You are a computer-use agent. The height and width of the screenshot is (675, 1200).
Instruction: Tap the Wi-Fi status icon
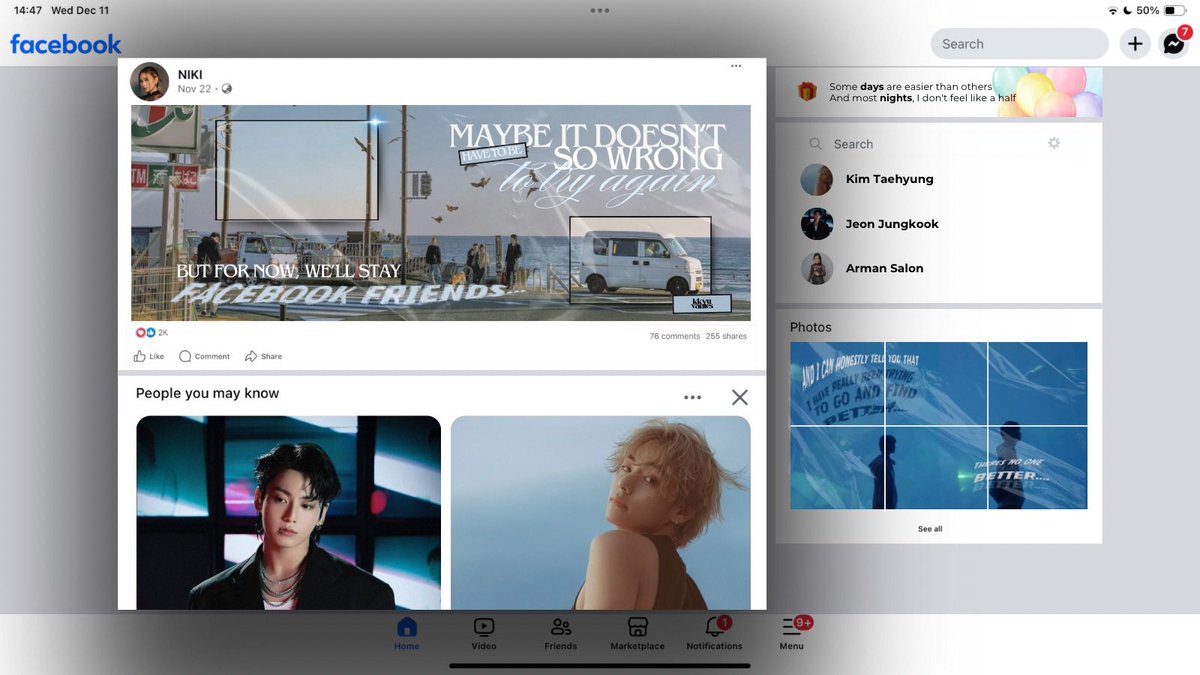click(x=1113, y=10)
